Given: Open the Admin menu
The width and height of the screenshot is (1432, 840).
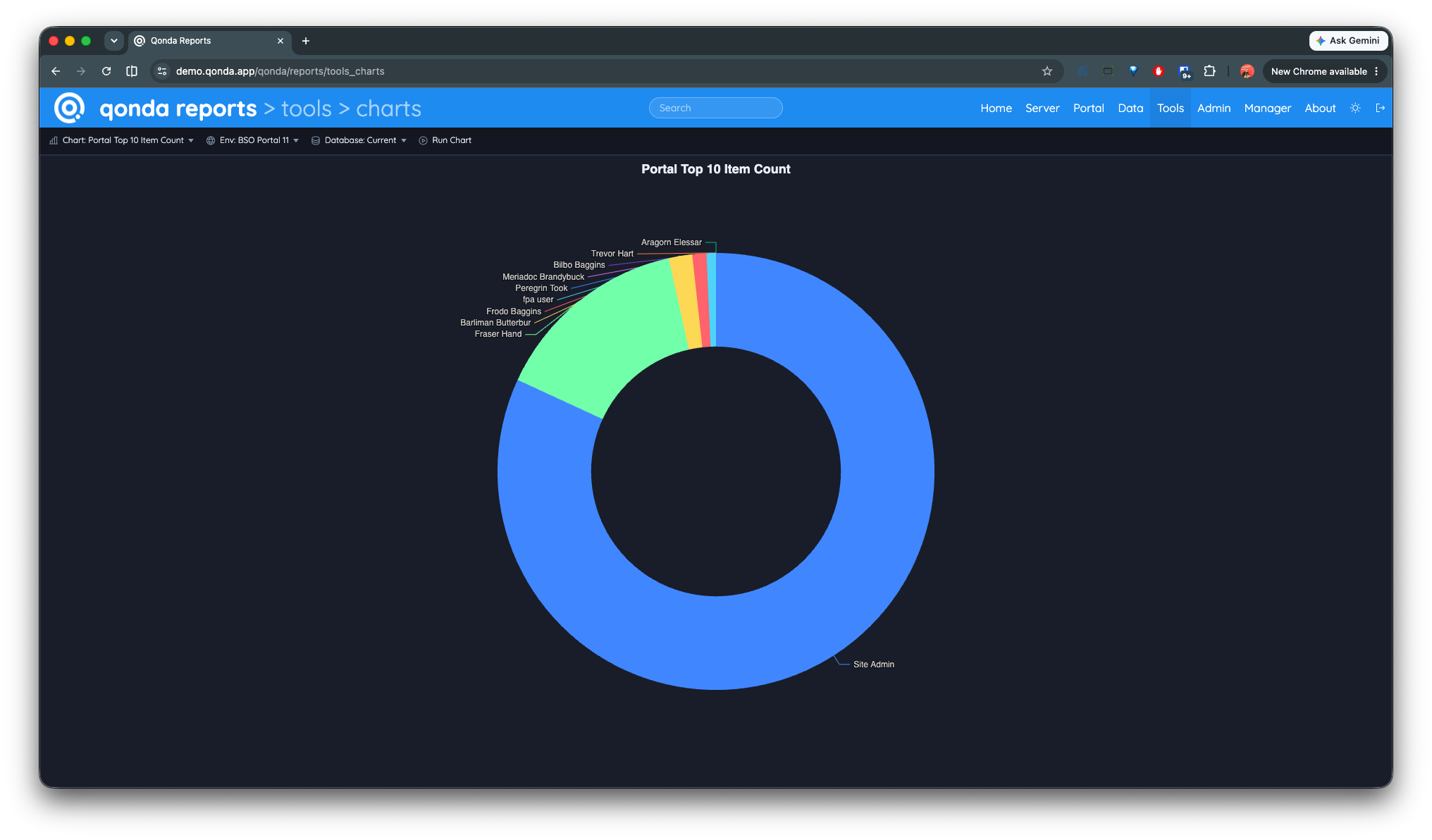Looking at the screenshot, I should tap(1214, 108).
